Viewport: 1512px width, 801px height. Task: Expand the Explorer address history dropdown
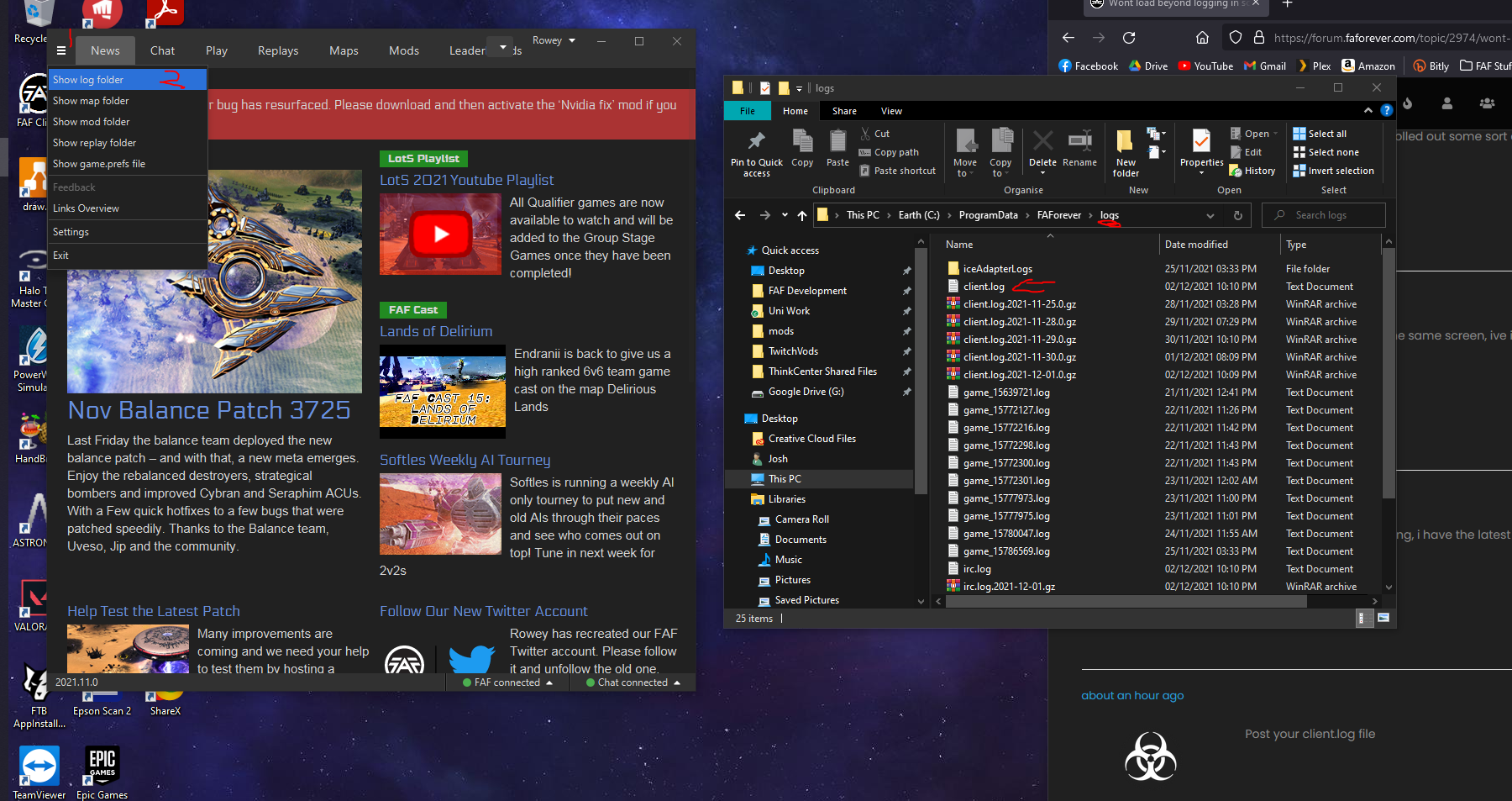(1210, 215)
